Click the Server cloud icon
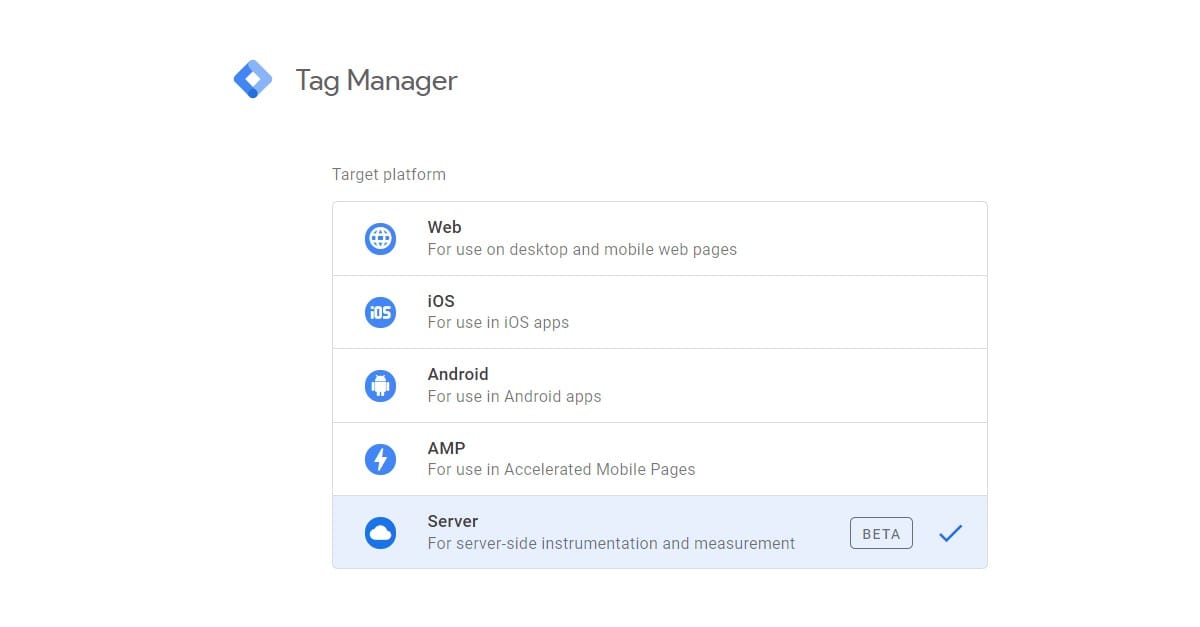This screenshot has width=1200, height=627. tap(380, 533)
